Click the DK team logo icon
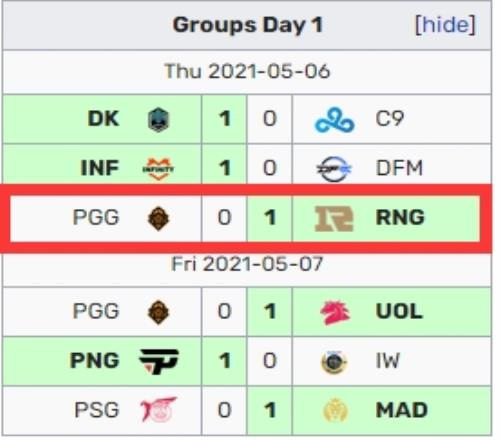 158,120
